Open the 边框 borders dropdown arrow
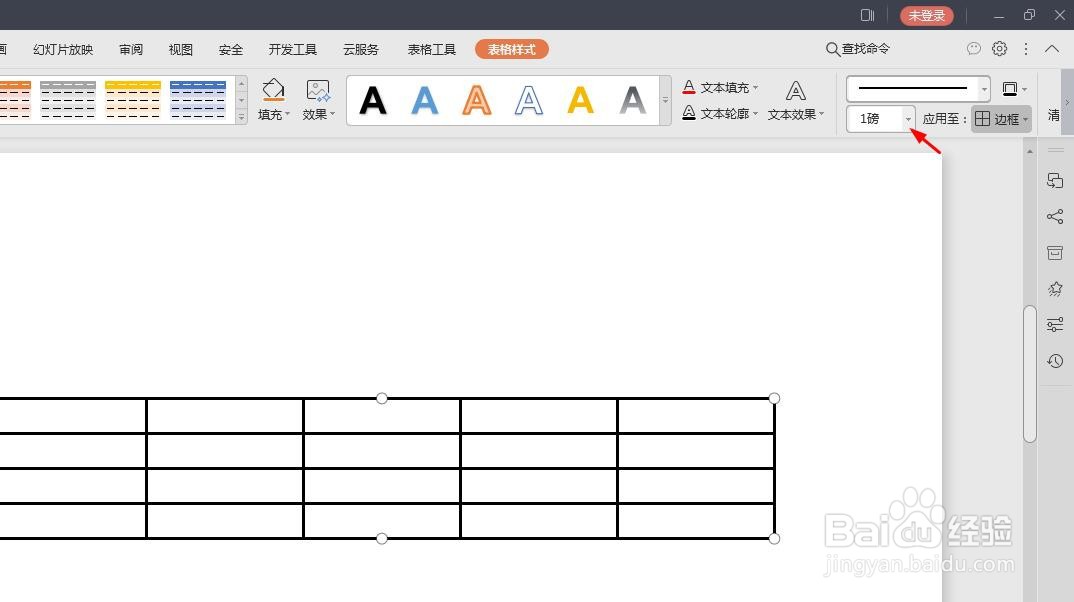Viewport: 1074px width, 602px height. pos(1025,120)
